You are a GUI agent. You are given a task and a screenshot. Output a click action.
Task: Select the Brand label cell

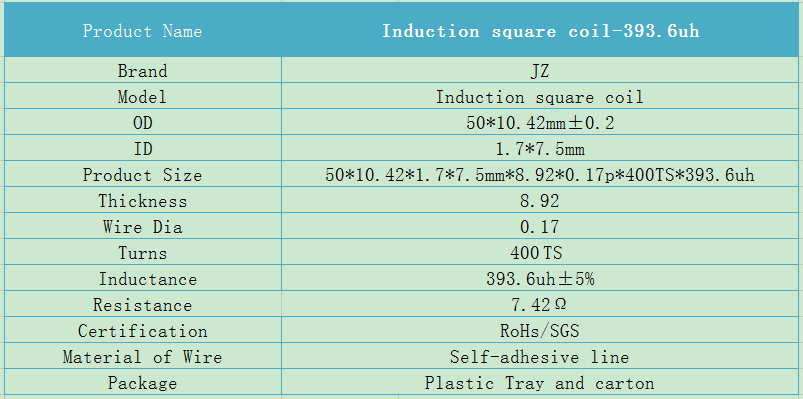pos(142,70)
